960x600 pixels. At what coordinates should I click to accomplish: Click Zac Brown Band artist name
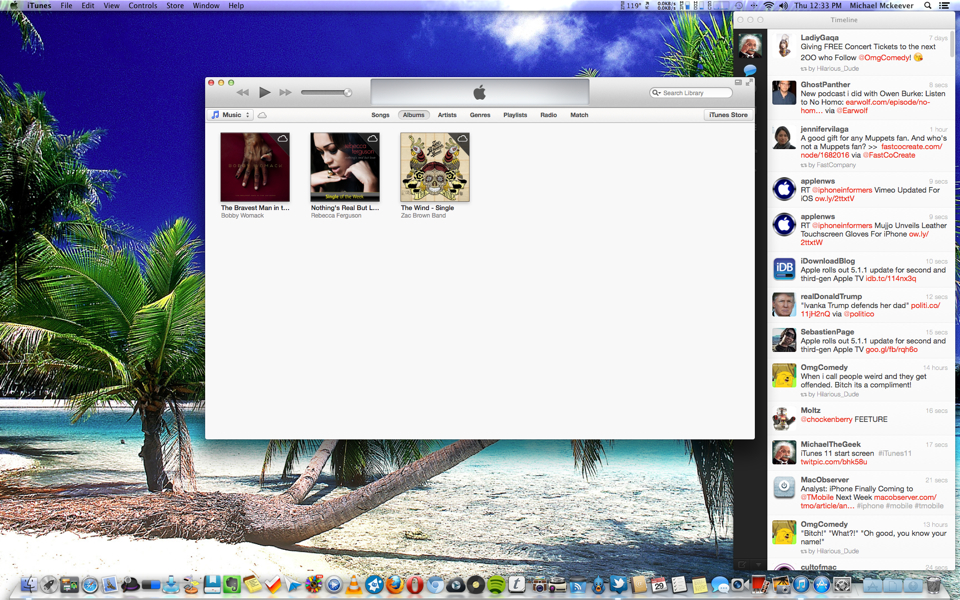point(423,216)
